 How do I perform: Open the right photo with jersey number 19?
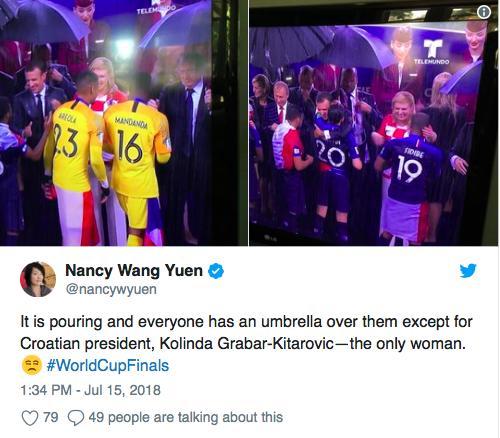[374, 123]
